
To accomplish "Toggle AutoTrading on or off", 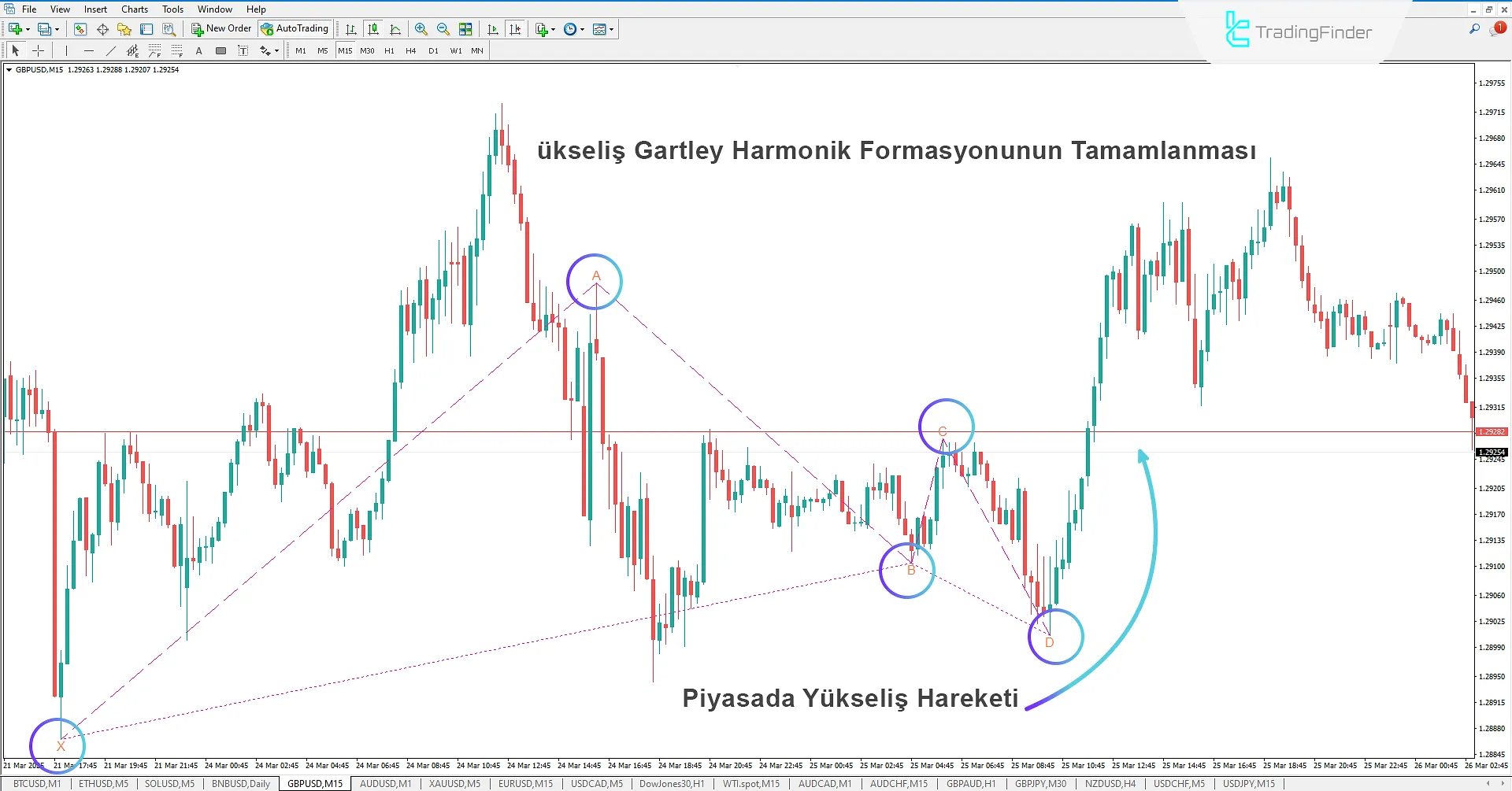I will 295,28.
